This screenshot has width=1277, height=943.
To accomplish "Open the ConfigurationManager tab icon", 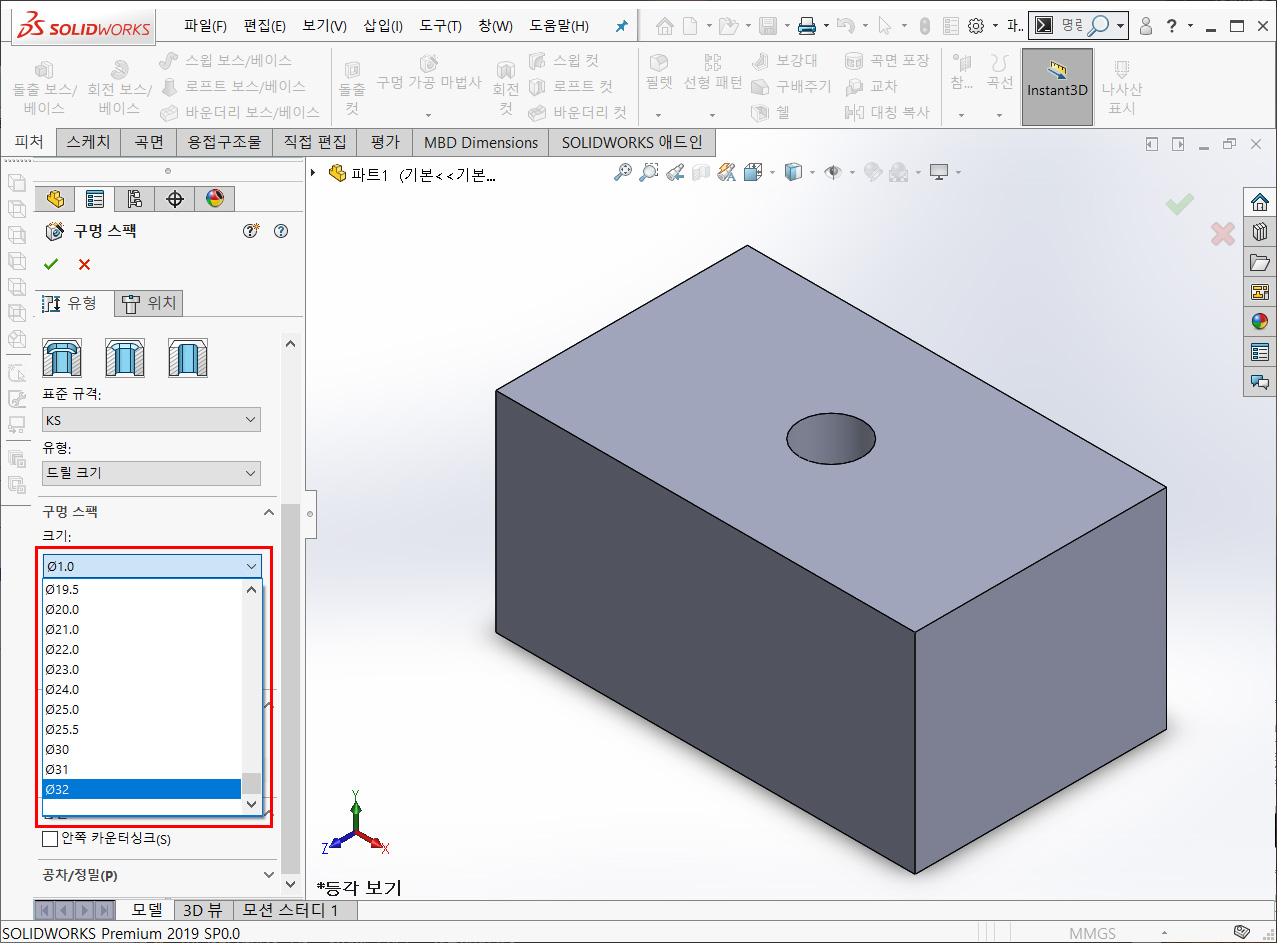I will click(x=135, y=198).
